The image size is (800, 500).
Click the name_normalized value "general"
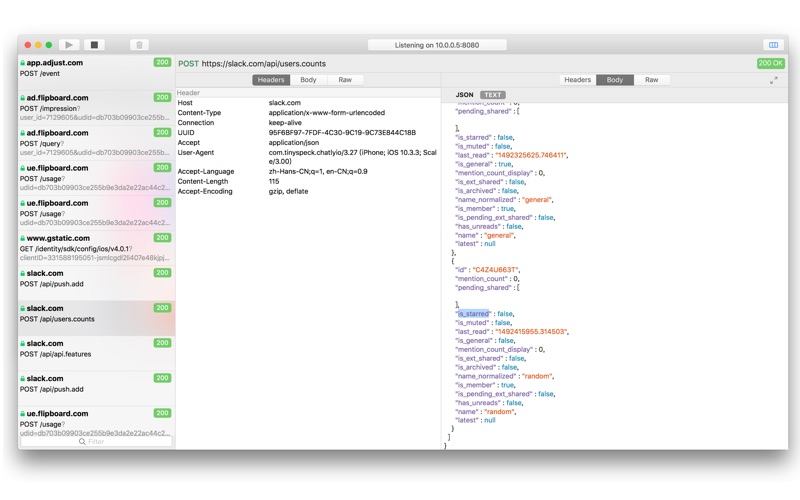click(x=537, y=200)
